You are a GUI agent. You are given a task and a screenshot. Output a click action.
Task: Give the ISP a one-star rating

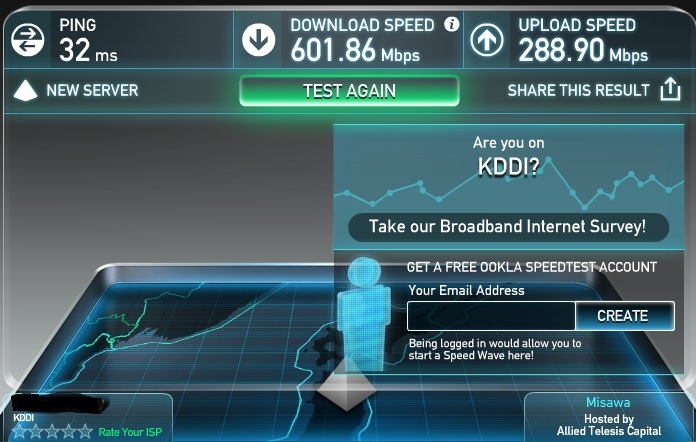pos(19,431)
